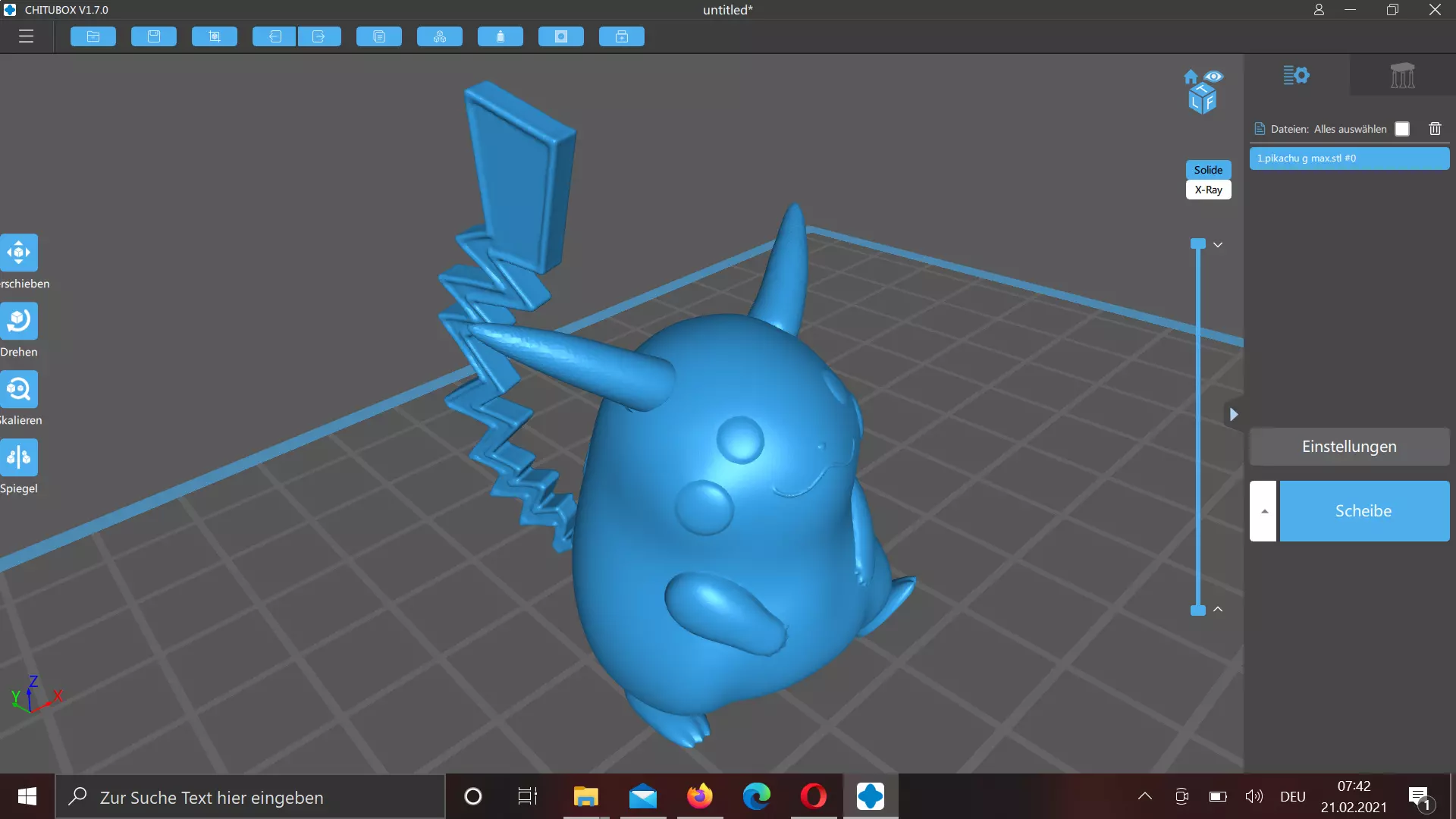Open Task View on taskbar
The height and width of the screenshot is (819, 1456).
click(x=528, y=796)
